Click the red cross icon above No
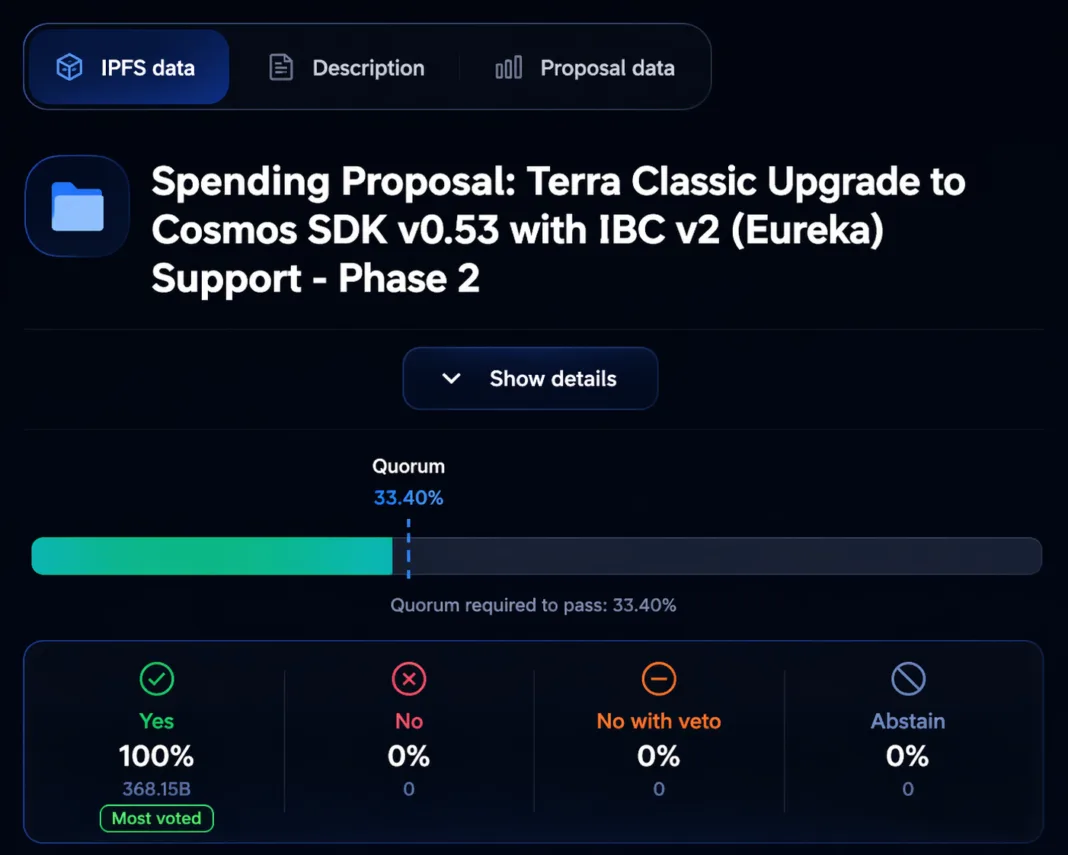1068x855 pixels. 409,680
